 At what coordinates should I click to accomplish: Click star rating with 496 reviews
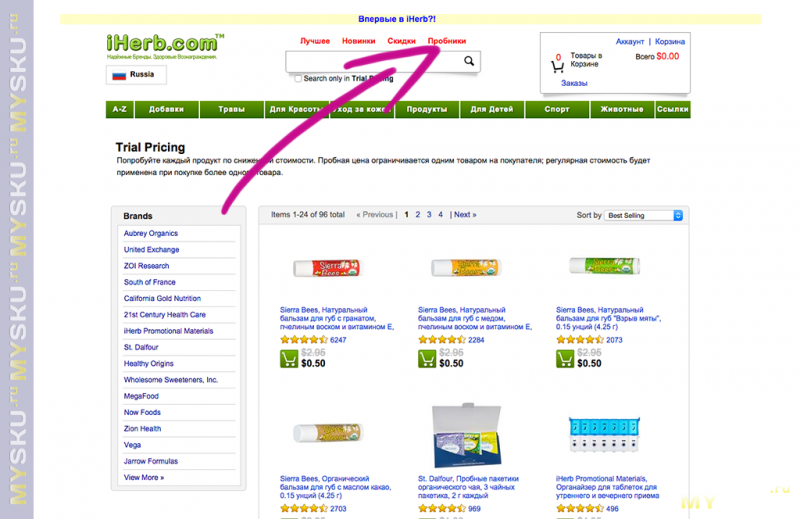[x=580, y=509]
